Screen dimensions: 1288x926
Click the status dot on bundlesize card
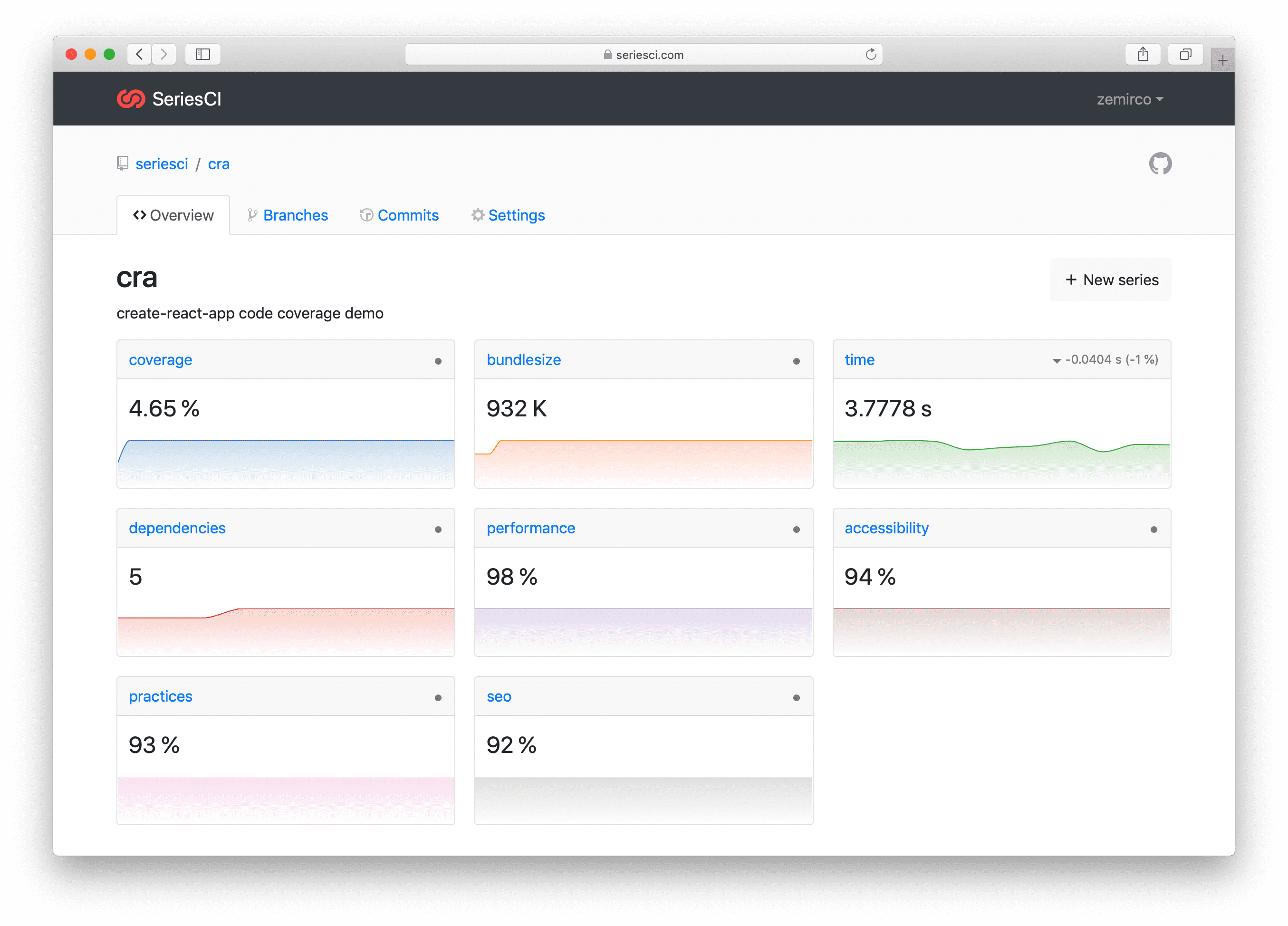pyautogui.click(x=796, y=361)
